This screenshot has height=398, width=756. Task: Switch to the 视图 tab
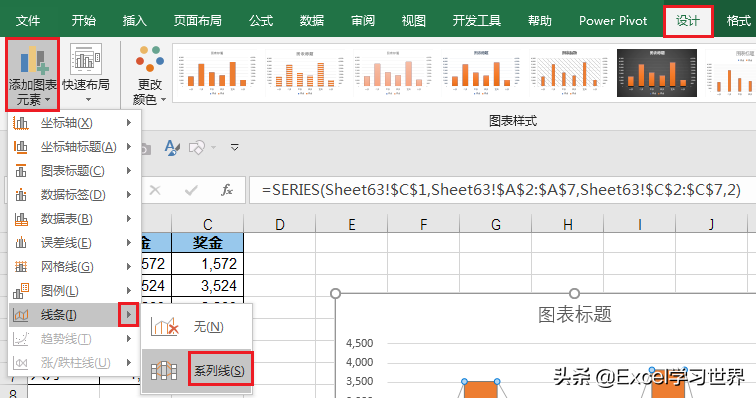(414, 21)
